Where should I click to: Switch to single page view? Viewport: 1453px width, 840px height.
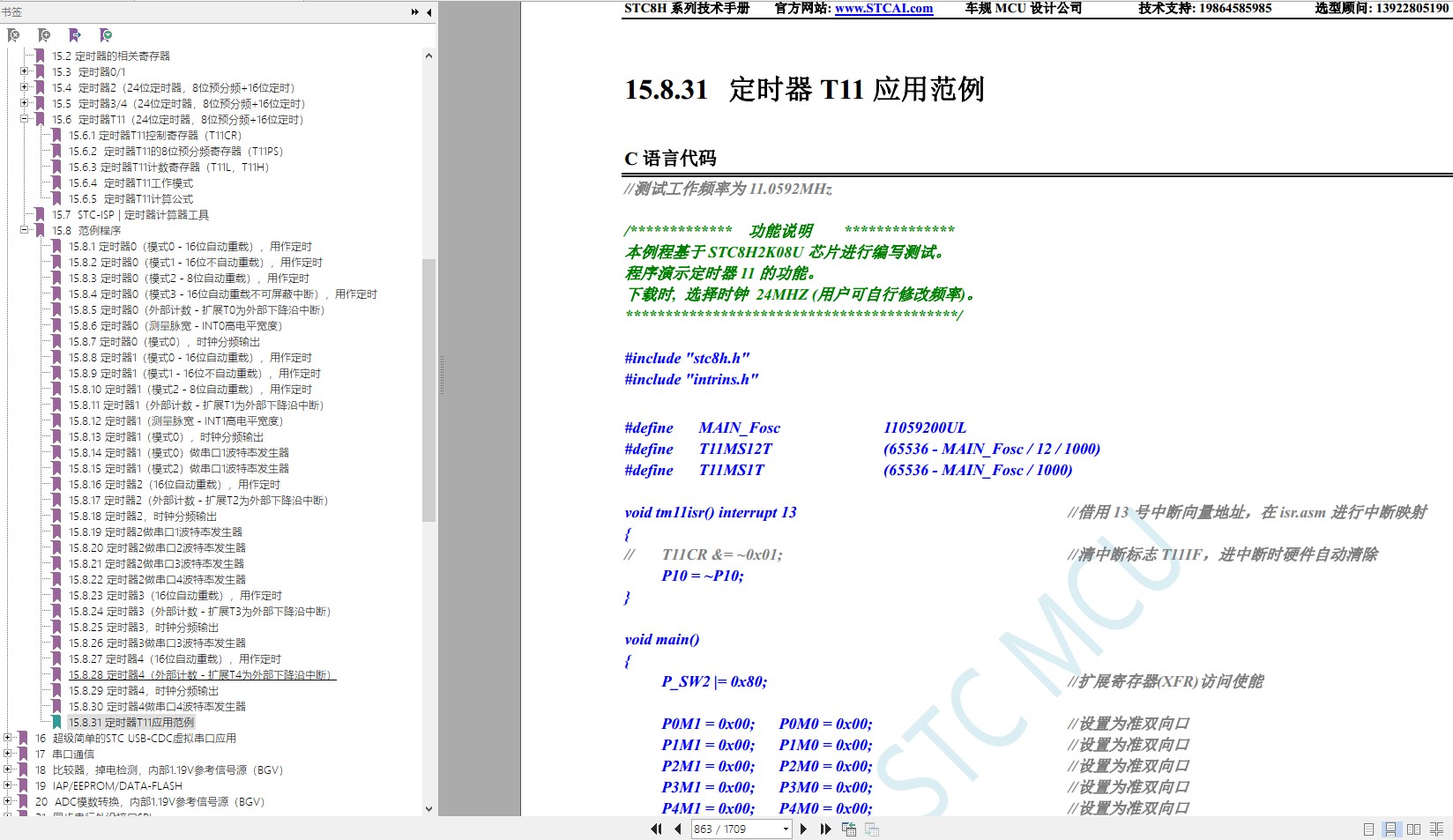tap(1368, 829)
